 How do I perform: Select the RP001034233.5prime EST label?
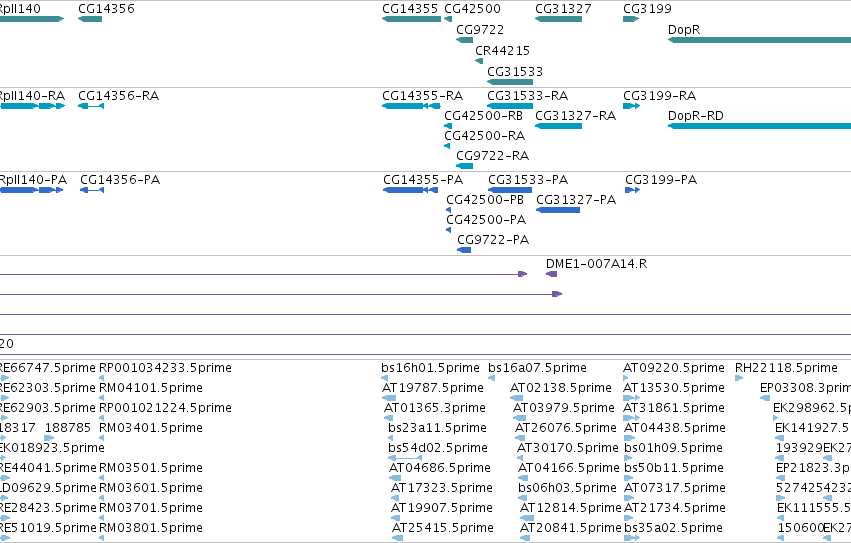[165, 368]
